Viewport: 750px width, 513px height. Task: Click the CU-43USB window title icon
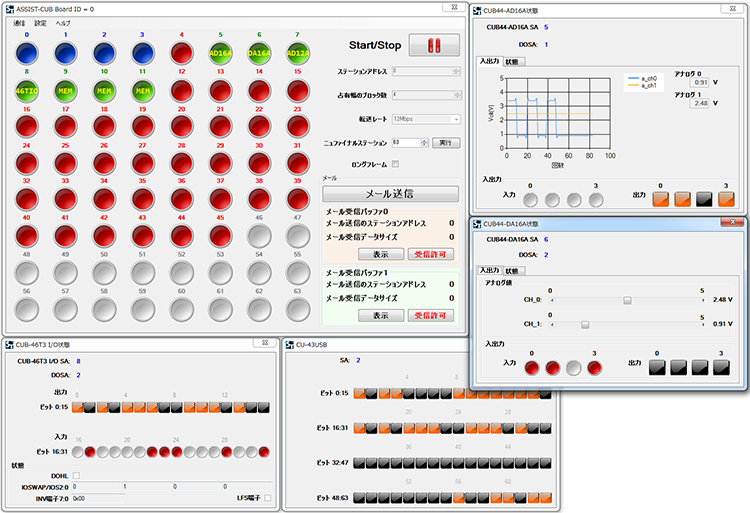(x=289, y=345)
